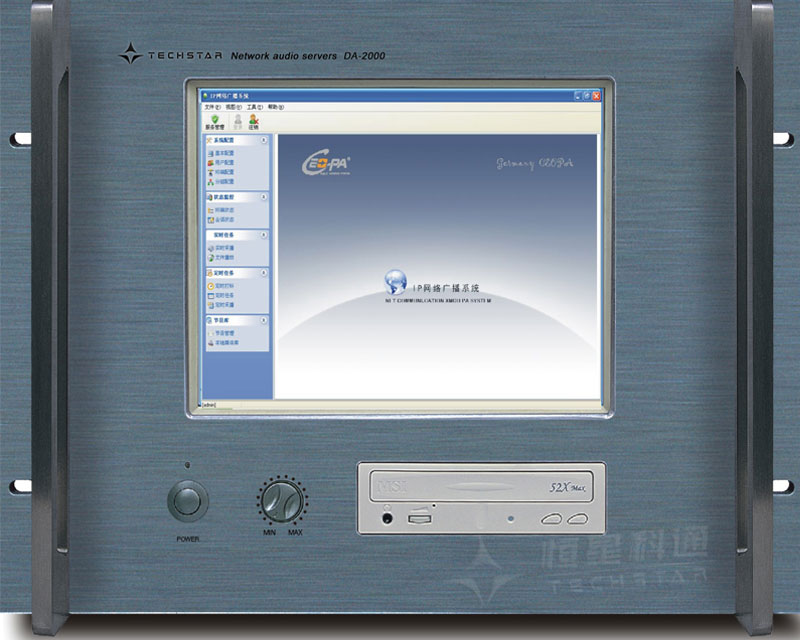Select user configuration item in sidebar
Image resolution: width=800 pixels, height=640 pixels.
pyautogui.click(x=222, y=162)
